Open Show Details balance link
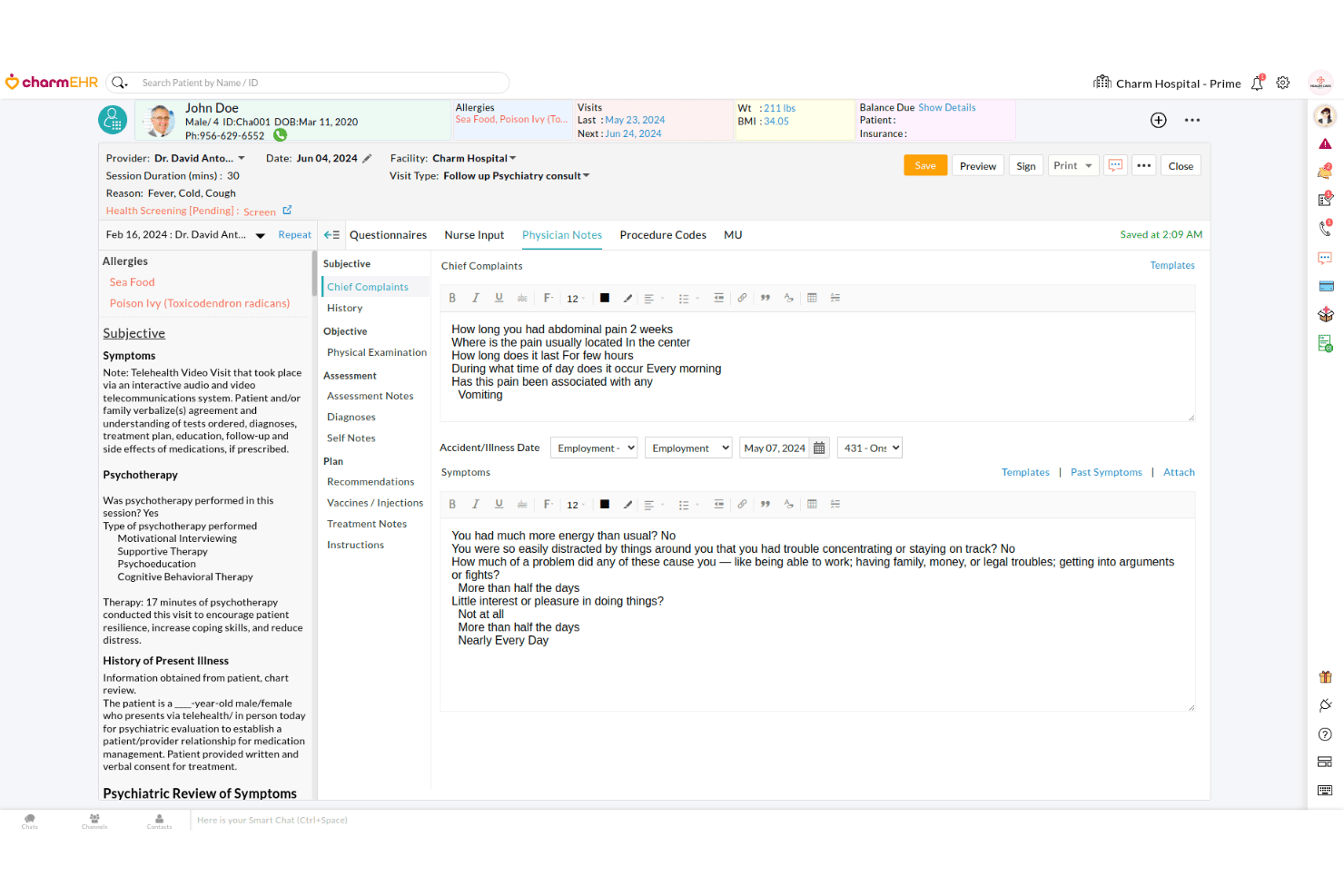The height and width of the screenshot is (896, 1344). coord(947,107)
